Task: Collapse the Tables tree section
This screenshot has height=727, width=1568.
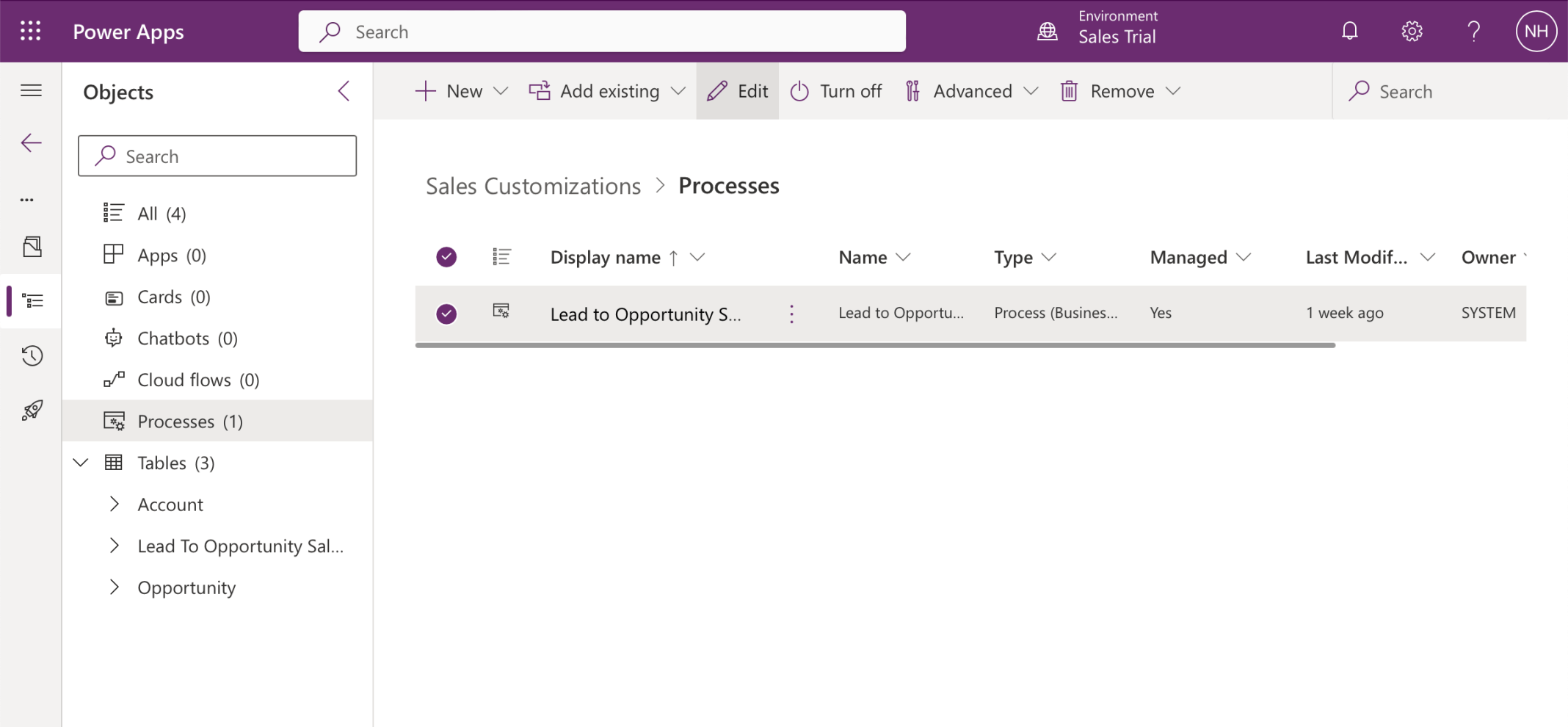Action: (x=81, y=463)
